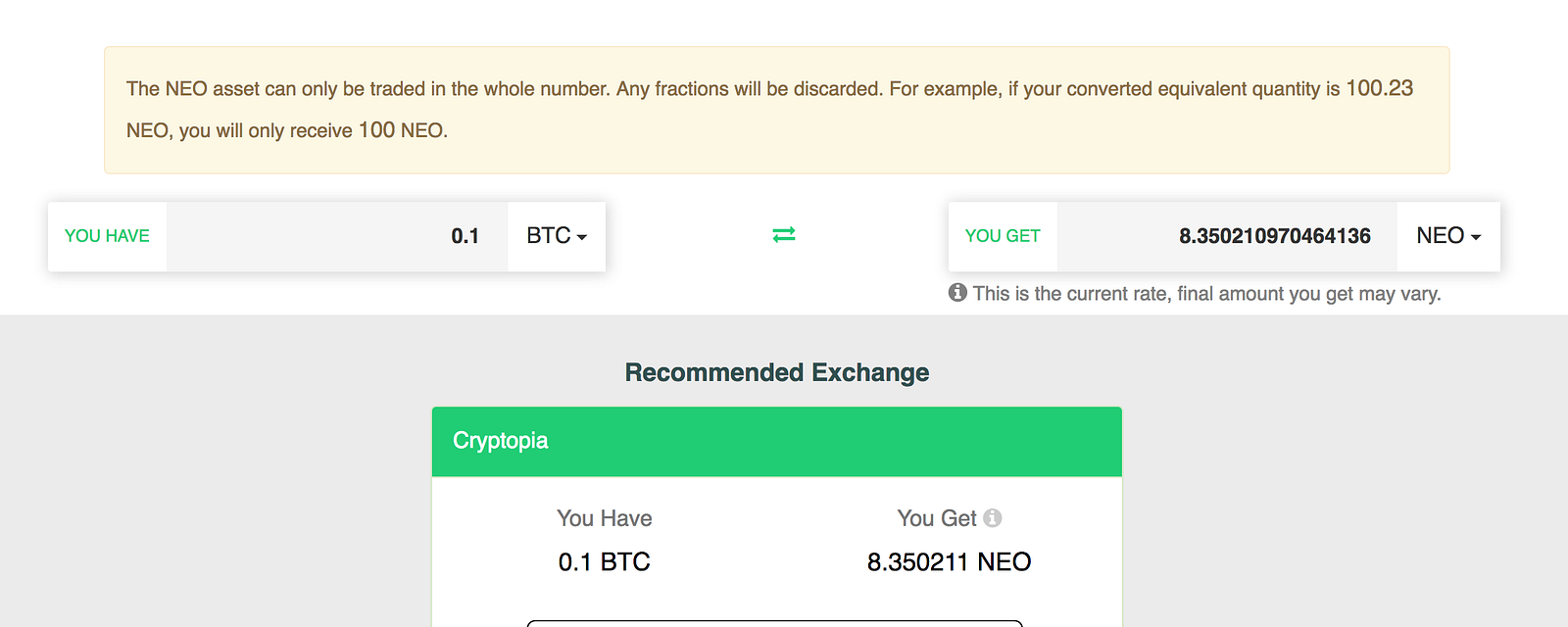This screenshot has width=1568, height=627.
Task: Click the current rate disclaimer text
Action: pyautogui.click(x=1206, y=294)
